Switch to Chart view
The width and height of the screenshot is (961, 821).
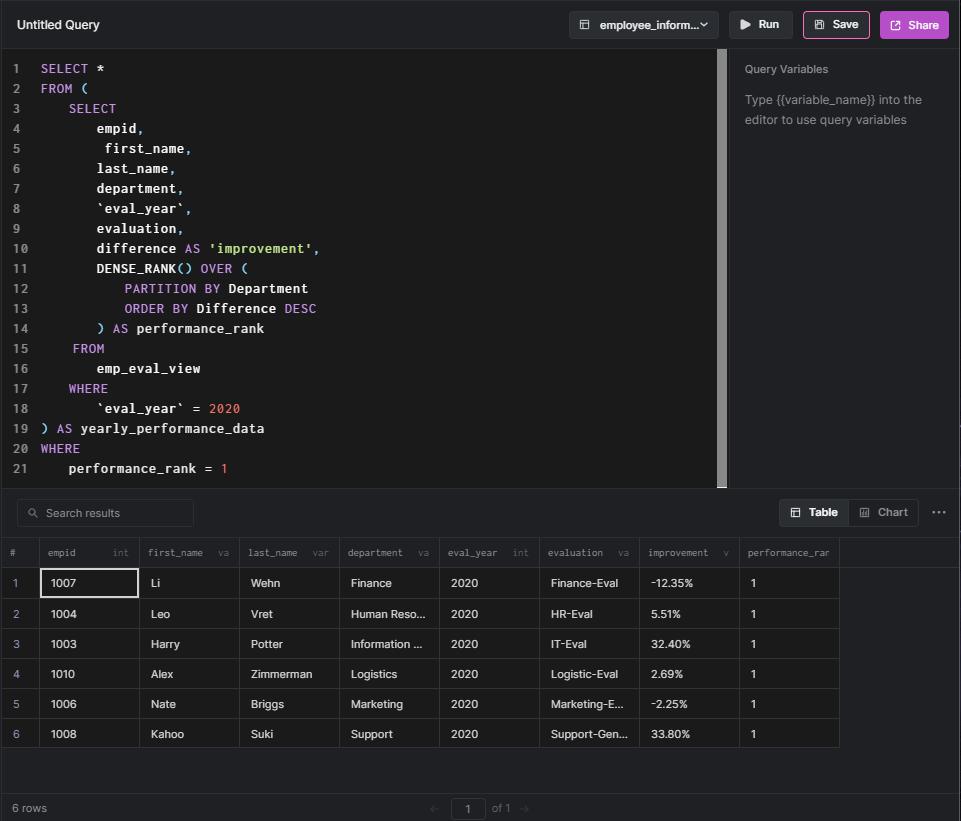(x=883, y=512)
